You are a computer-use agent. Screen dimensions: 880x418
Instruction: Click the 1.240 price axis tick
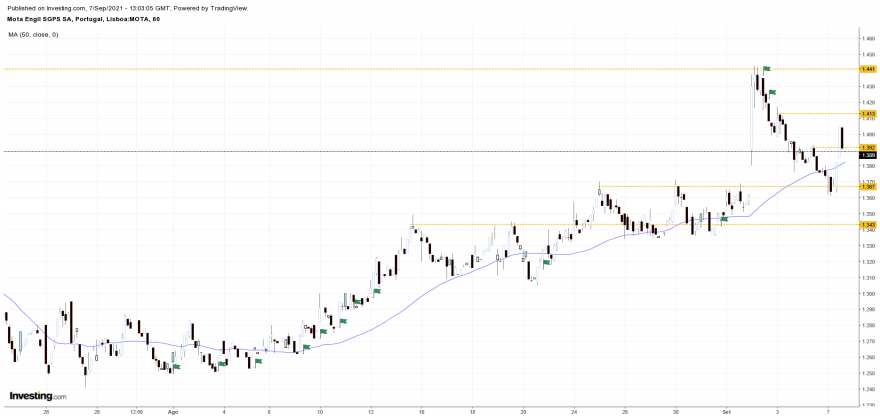[869, 389]
